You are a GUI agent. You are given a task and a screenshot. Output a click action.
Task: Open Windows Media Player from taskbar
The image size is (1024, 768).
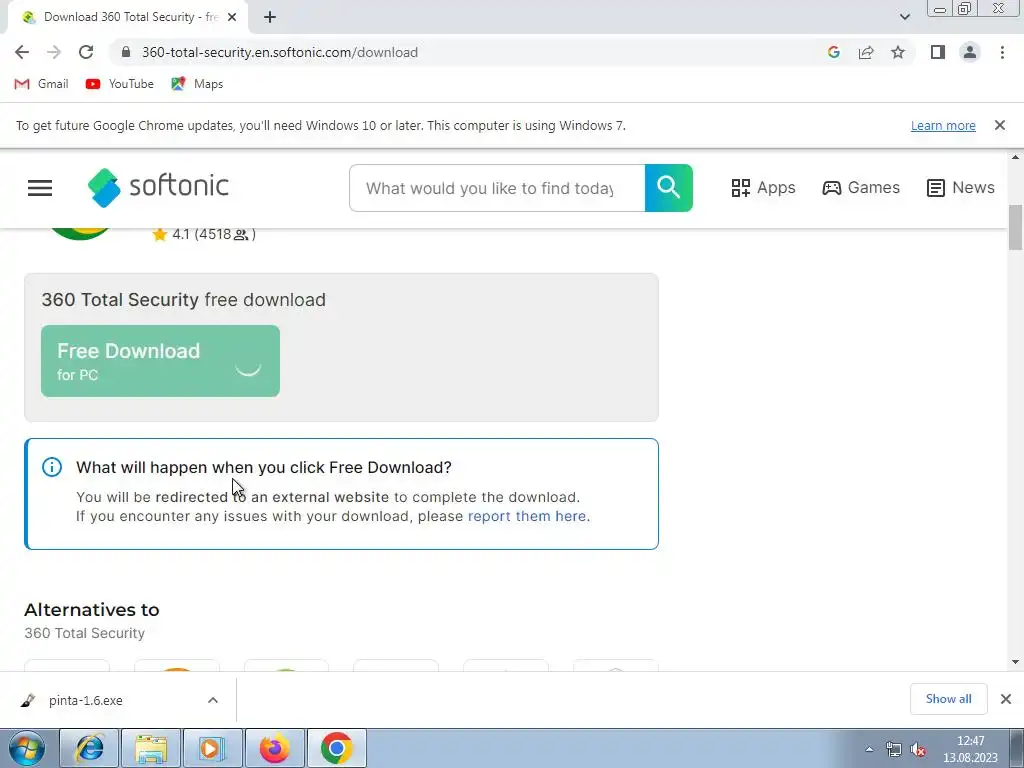213,748
